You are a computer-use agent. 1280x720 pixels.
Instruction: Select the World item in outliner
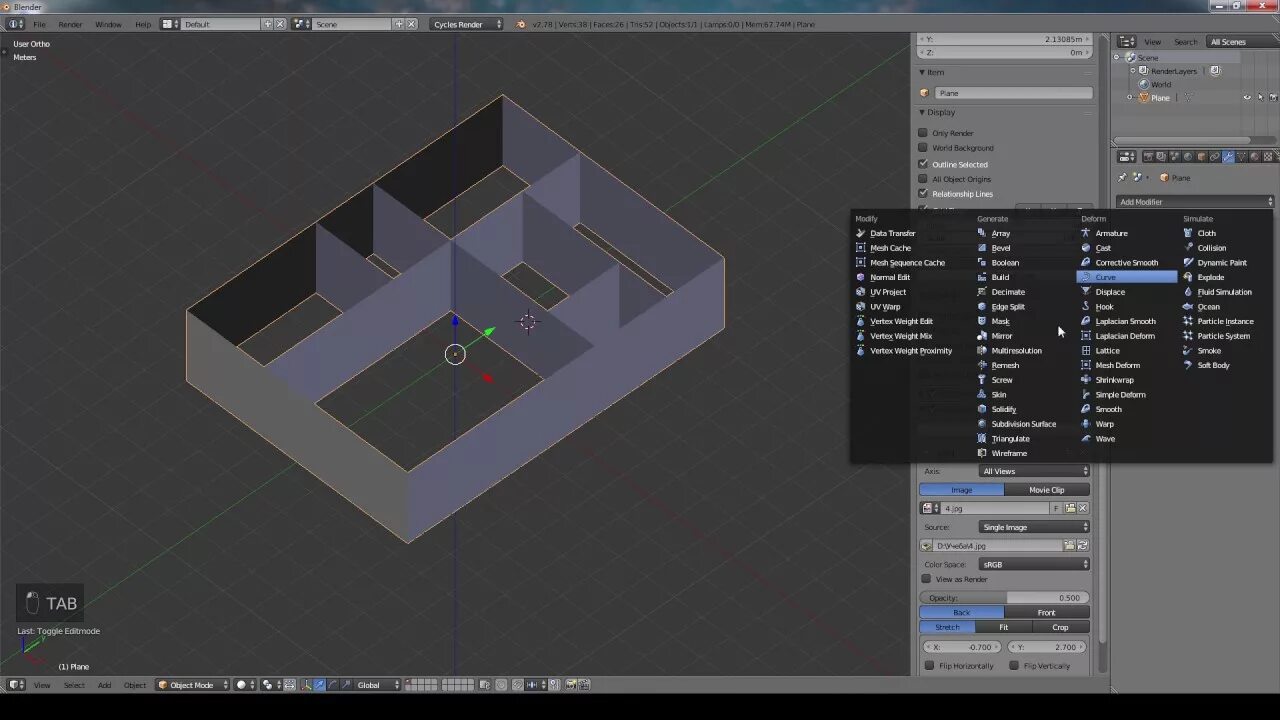tap(1160, 84)
